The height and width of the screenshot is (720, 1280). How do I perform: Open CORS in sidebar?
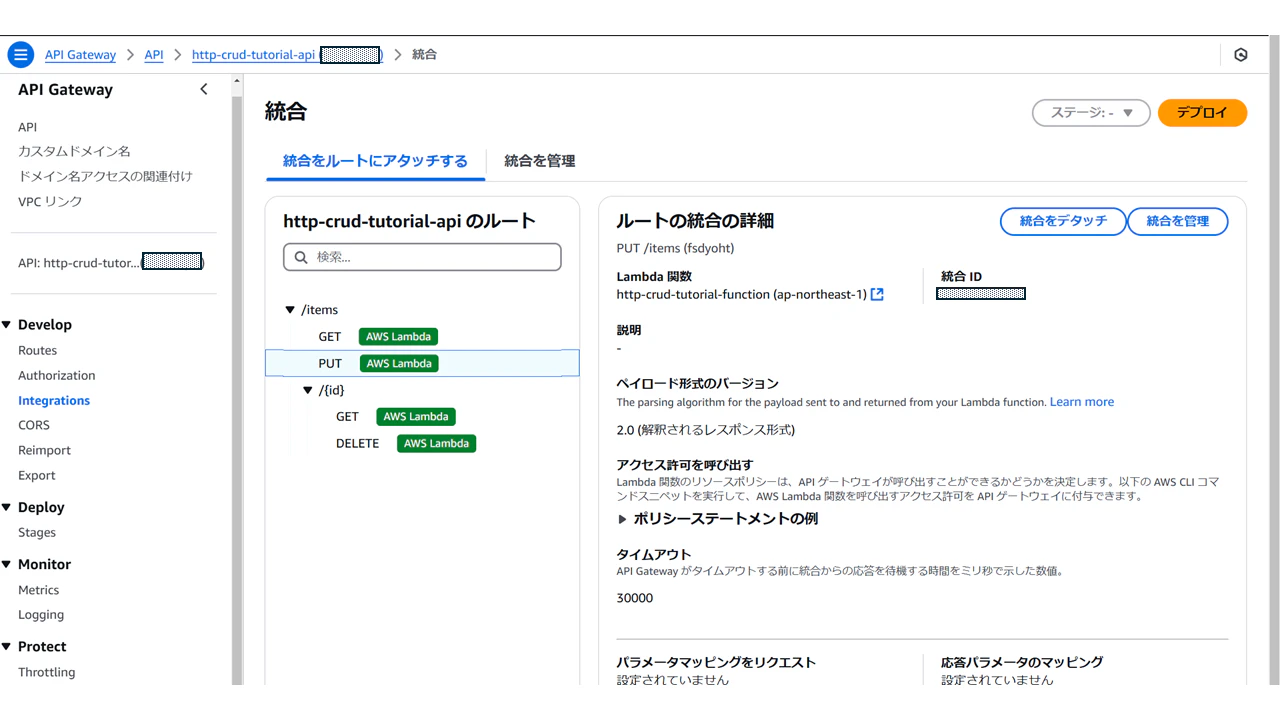tap(34, 426)
